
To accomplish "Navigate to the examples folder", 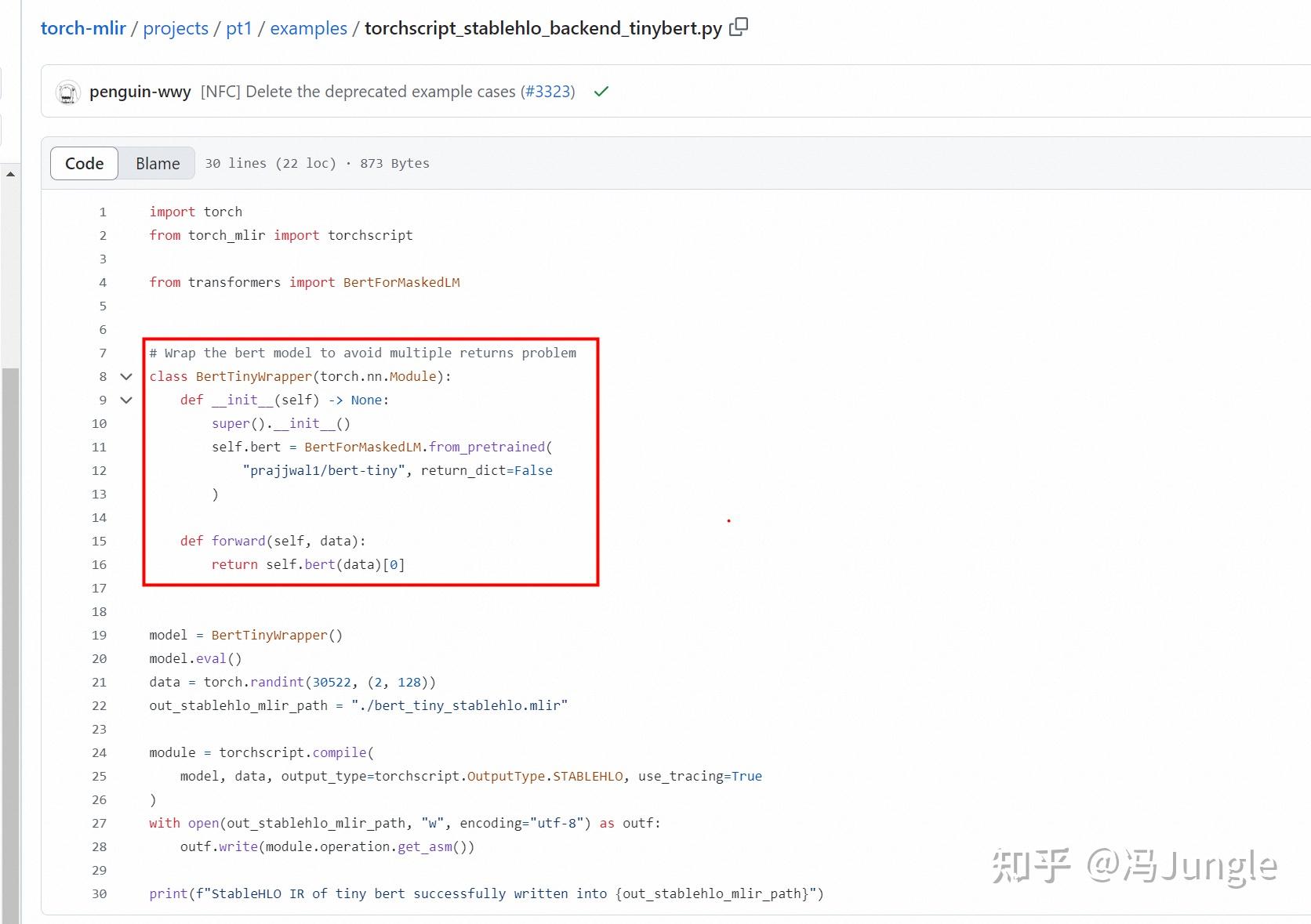I will point(308,27).
